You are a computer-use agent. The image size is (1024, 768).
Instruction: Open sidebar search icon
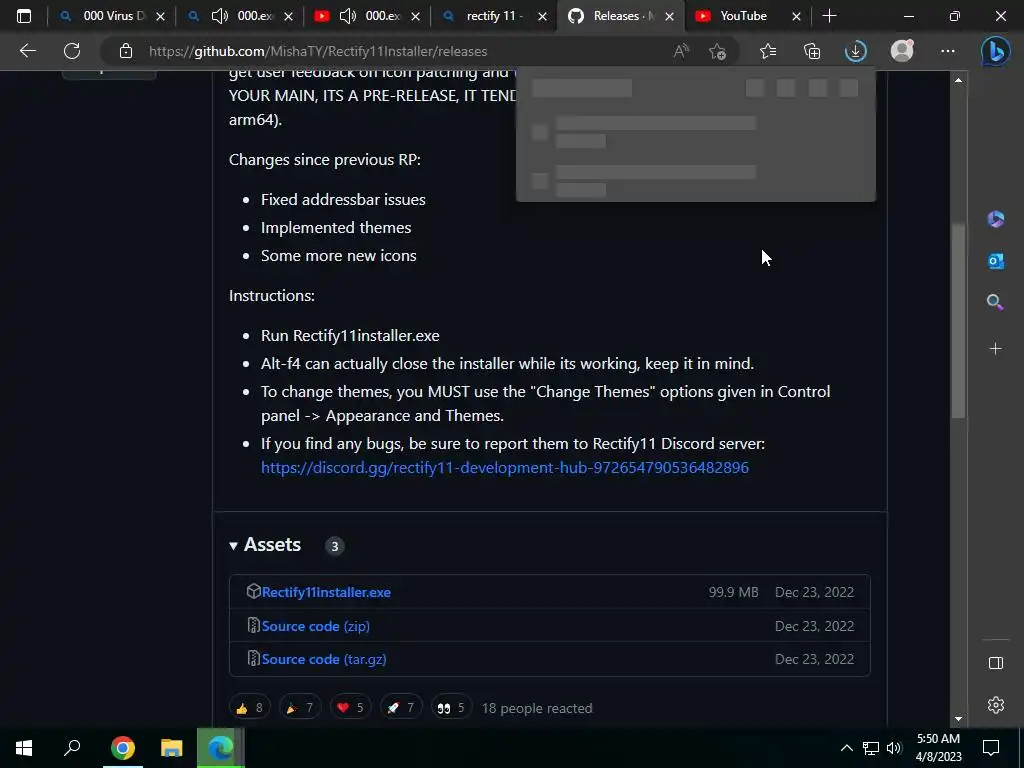click(x=995, y=302)
